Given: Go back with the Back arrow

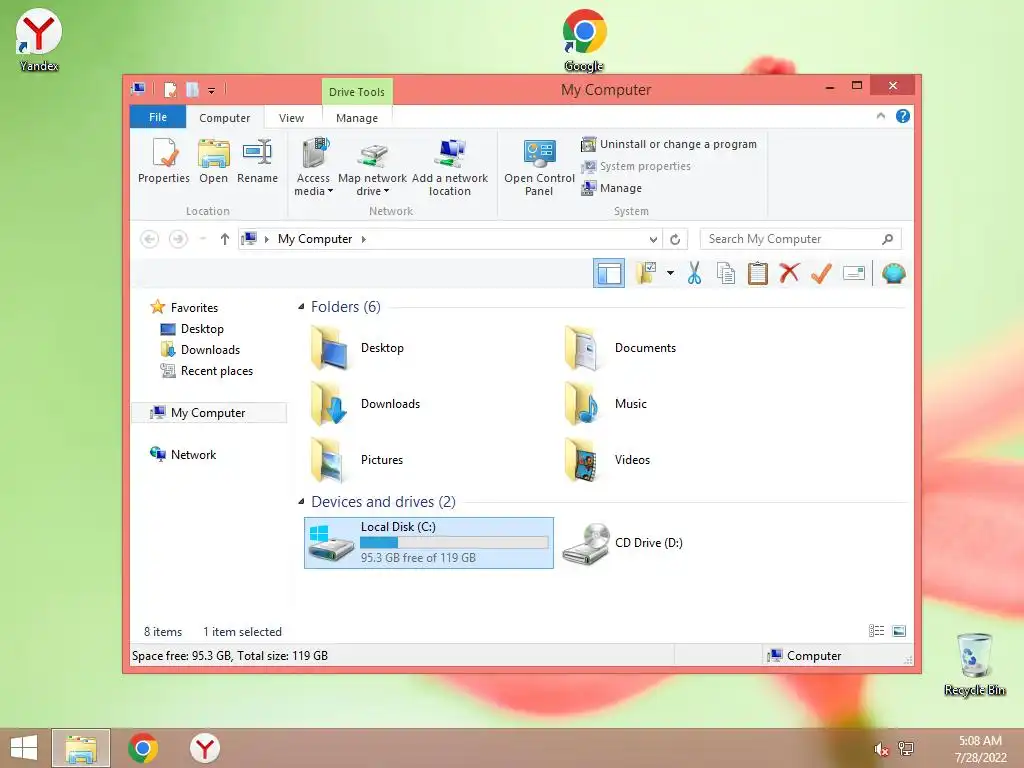Looking at the screenshot, I should 150,239.
